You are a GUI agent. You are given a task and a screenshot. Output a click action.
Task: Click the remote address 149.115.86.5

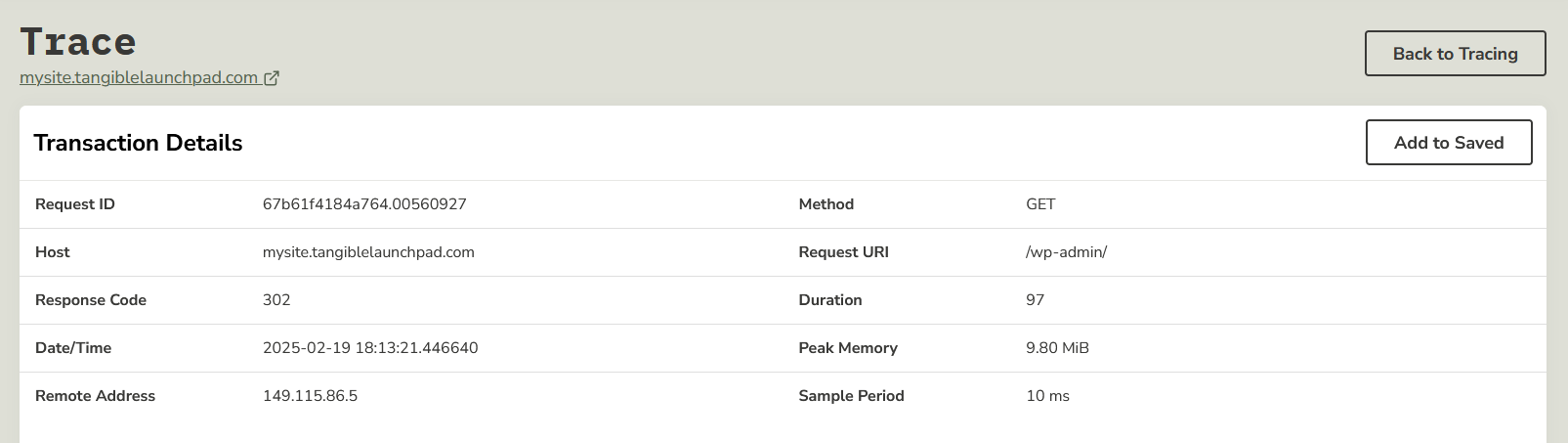(x=310, y=396)
